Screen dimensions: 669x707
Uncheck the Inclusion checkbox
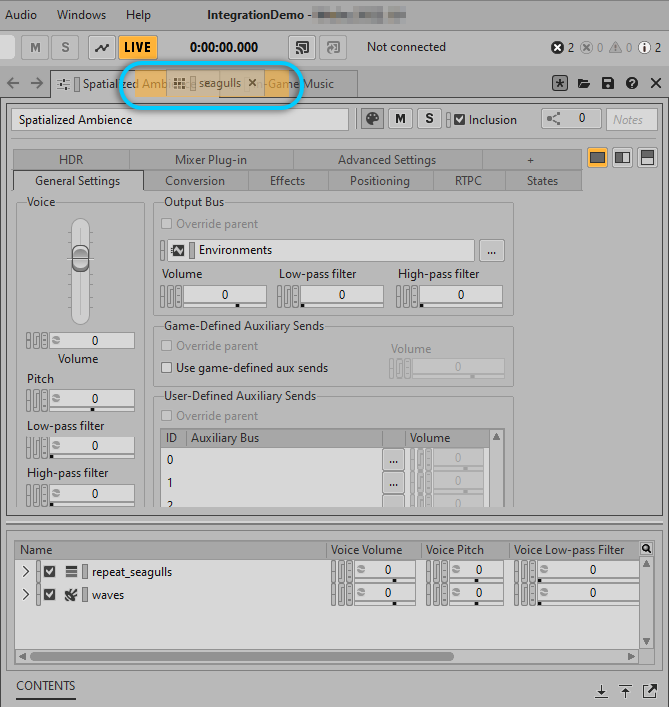460,119
